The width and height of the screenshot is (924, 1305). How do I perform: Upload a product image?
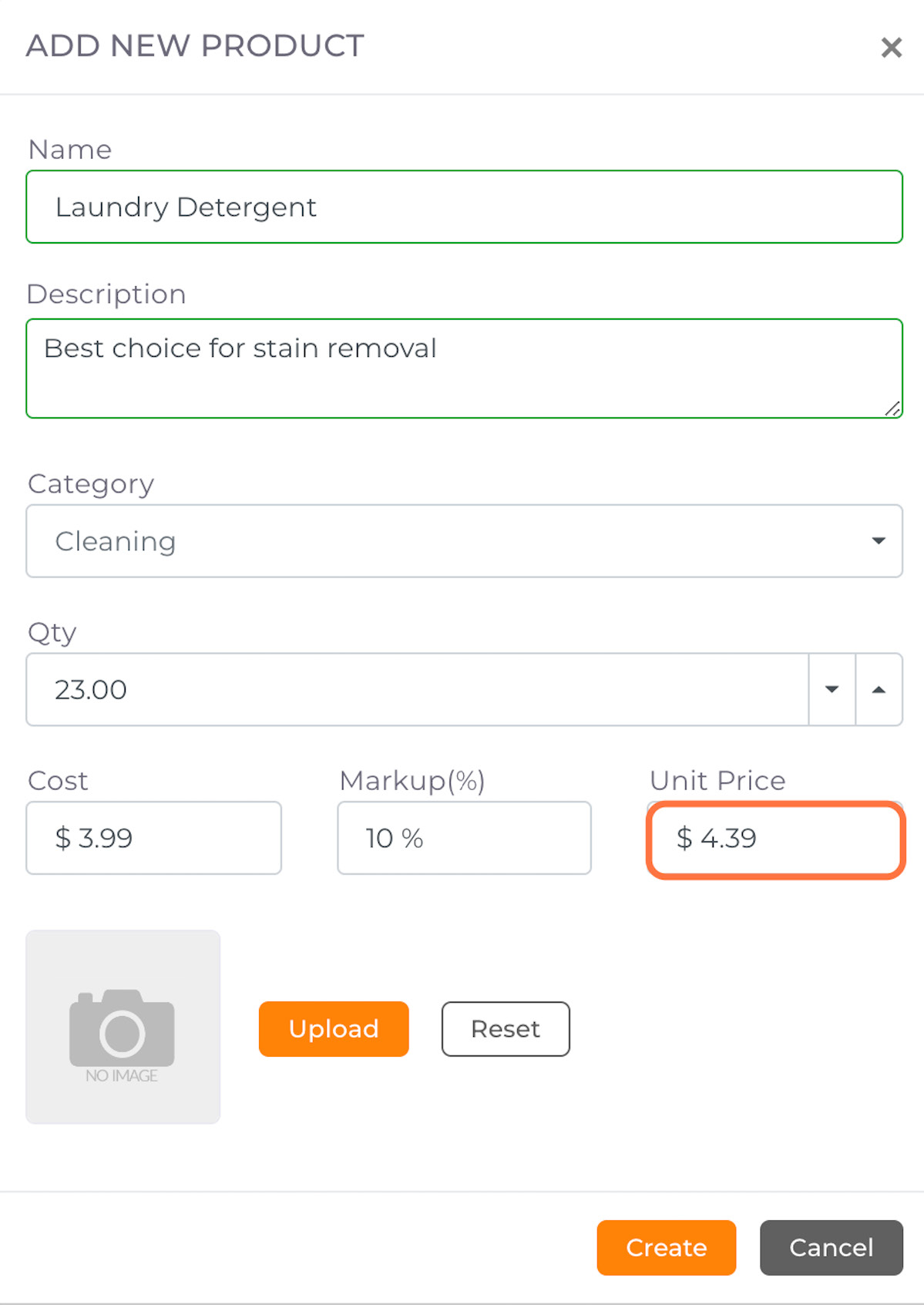(x=334, y=1029)
